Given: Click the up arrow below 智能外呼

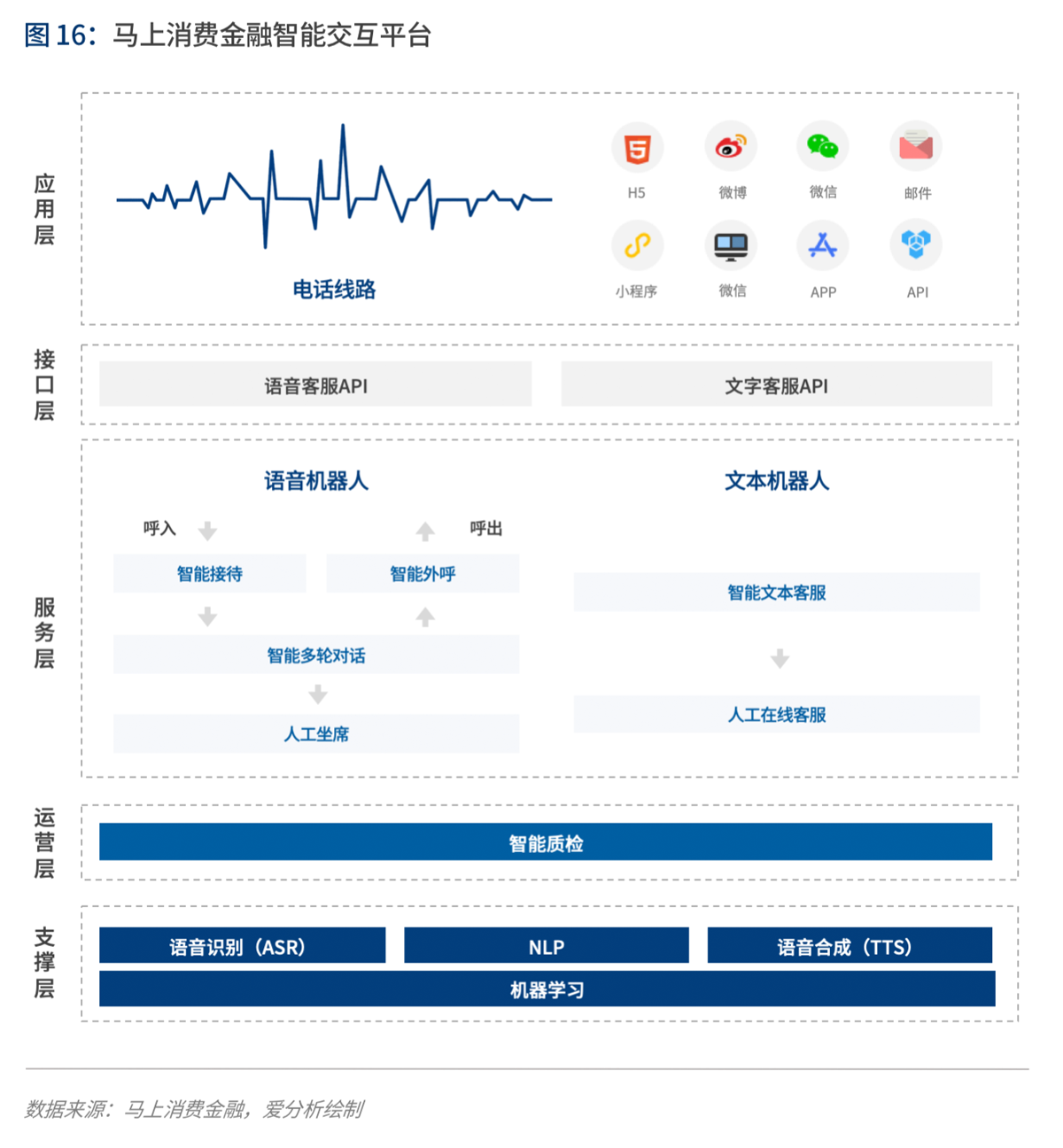Looking at the screenshot, I should pos(425,617).
